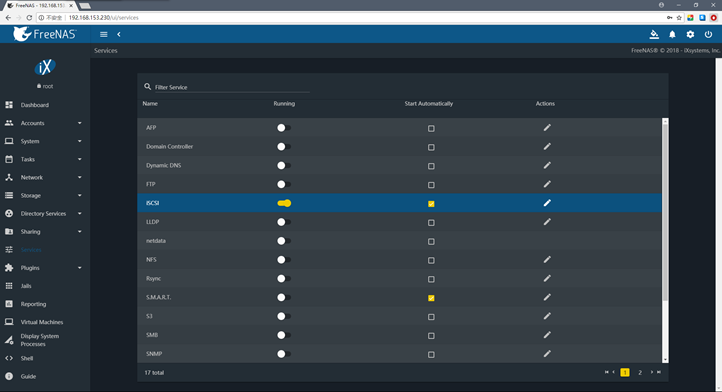722x392 pixels.
Task: Open Dynamic DNS edit pencil
Action: [547, 165]
